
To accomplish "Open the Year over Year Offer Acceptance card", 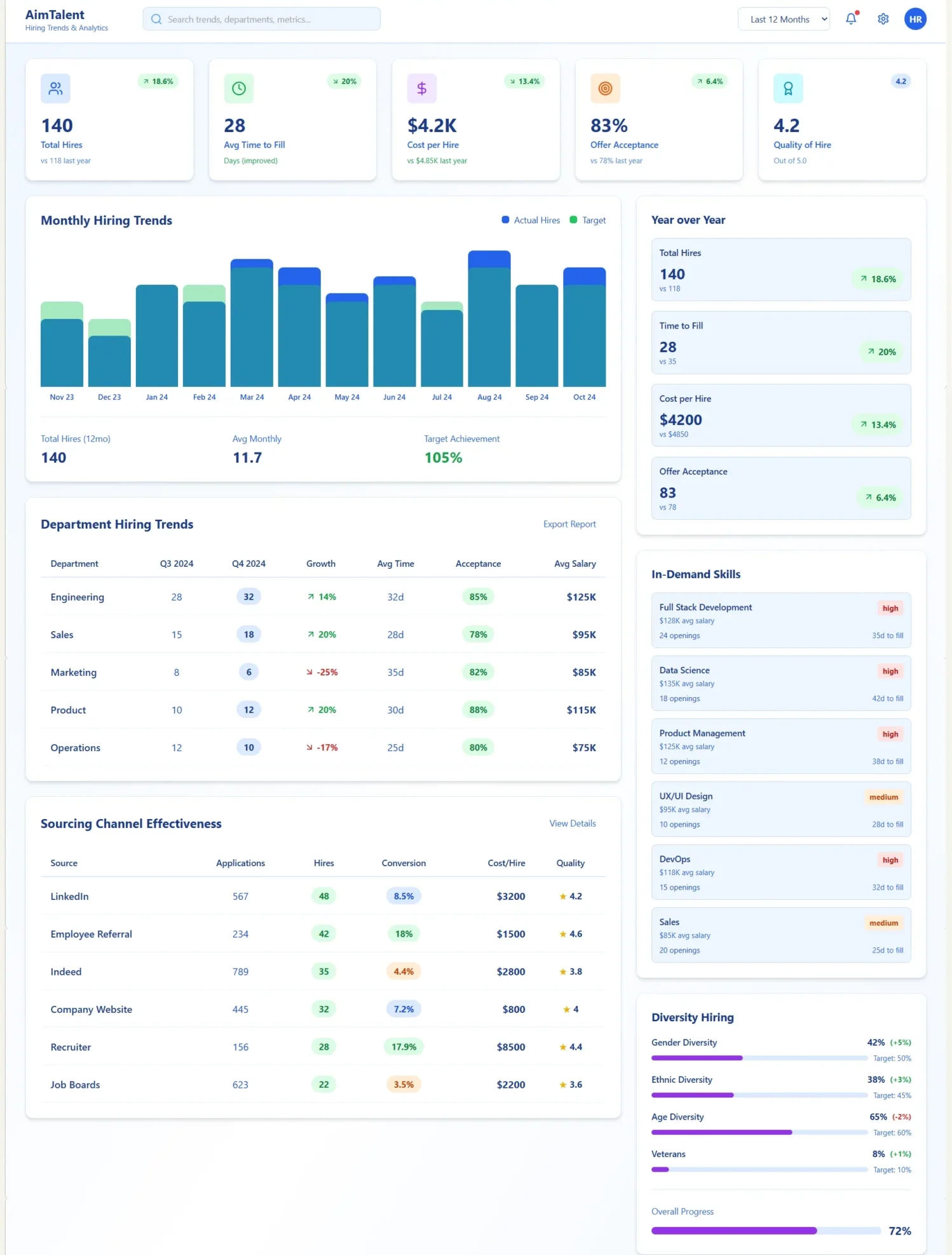I will click(781, 488).
